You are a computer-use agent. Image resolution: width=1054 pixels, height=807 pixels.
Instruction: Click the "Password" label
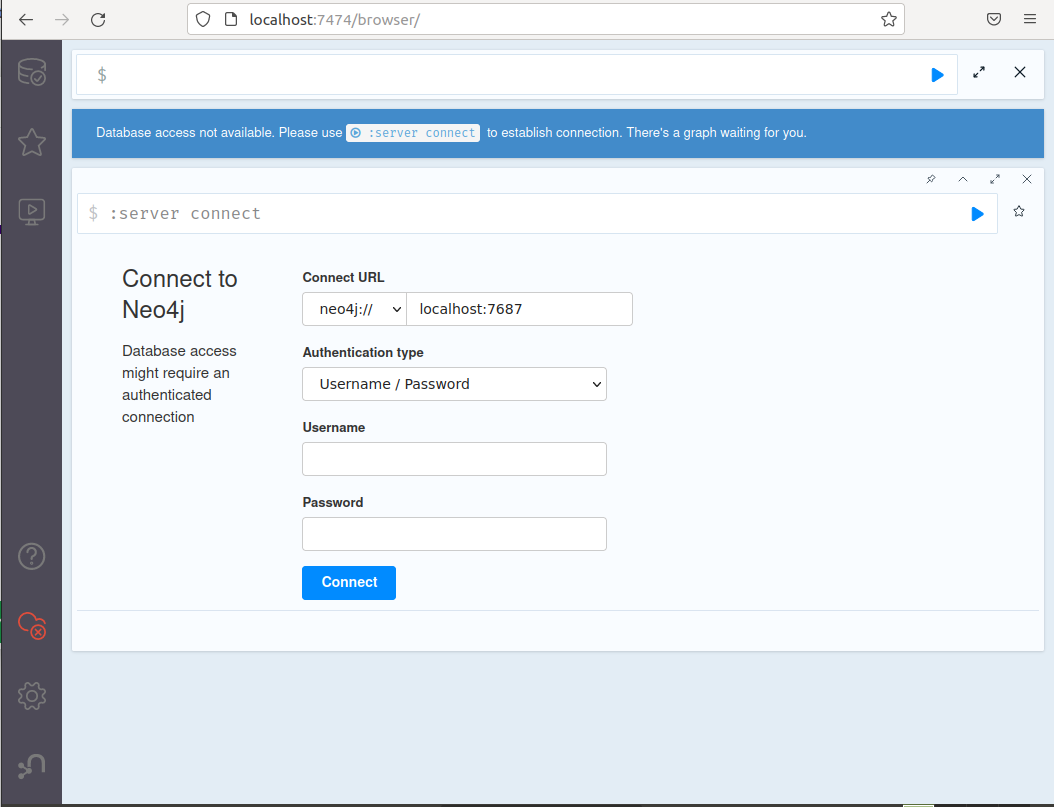tap(333, 503)
